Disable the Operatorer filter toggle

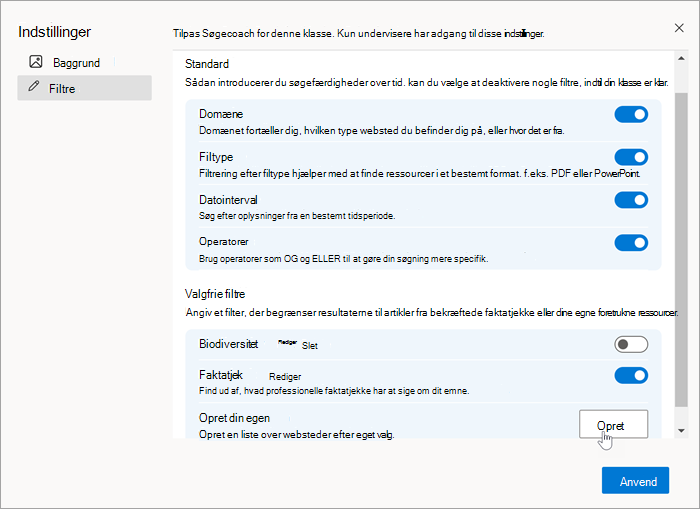tap(631, 243)
